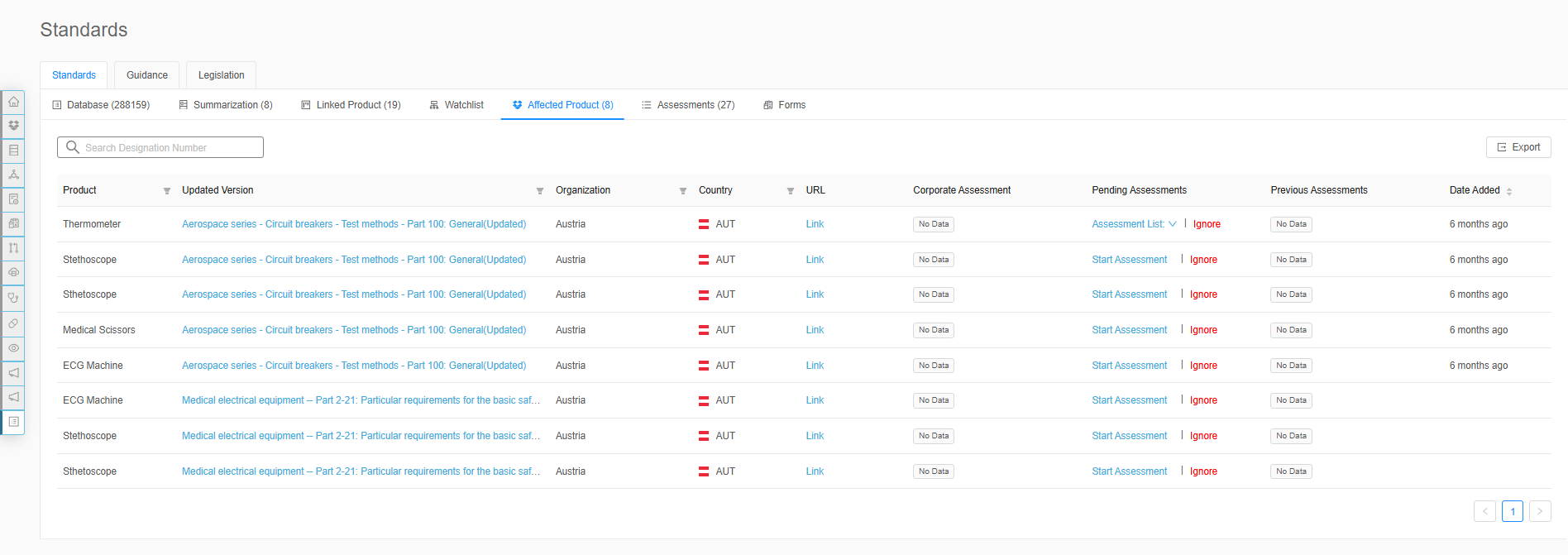The image size is (1568, 555).
Task: Click the upper megaphone icon in the sidebar
Action: pos(13,373)
